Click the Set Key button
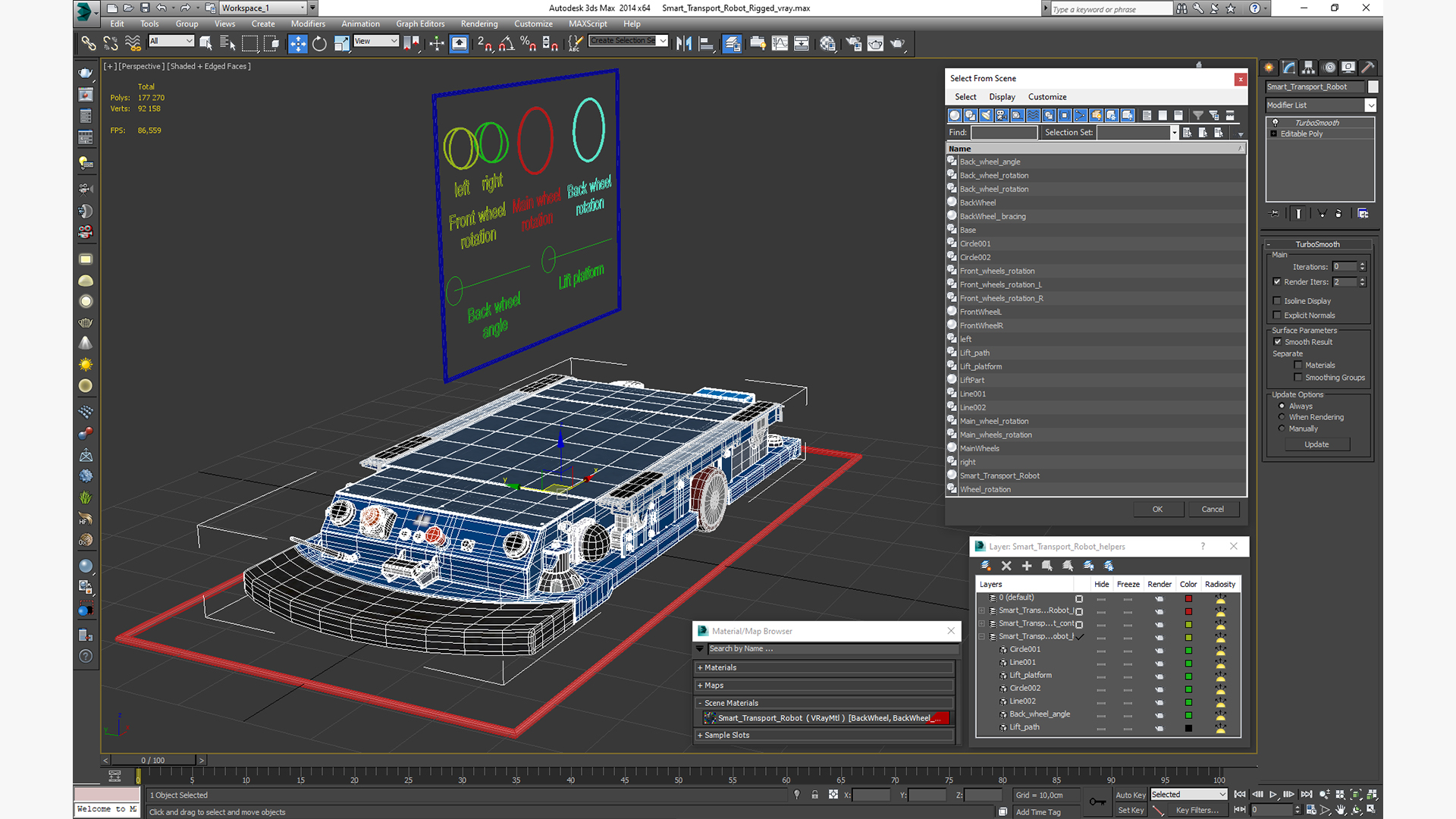This screenshot has height=819, width=1456. click(x=1131, y=810)
